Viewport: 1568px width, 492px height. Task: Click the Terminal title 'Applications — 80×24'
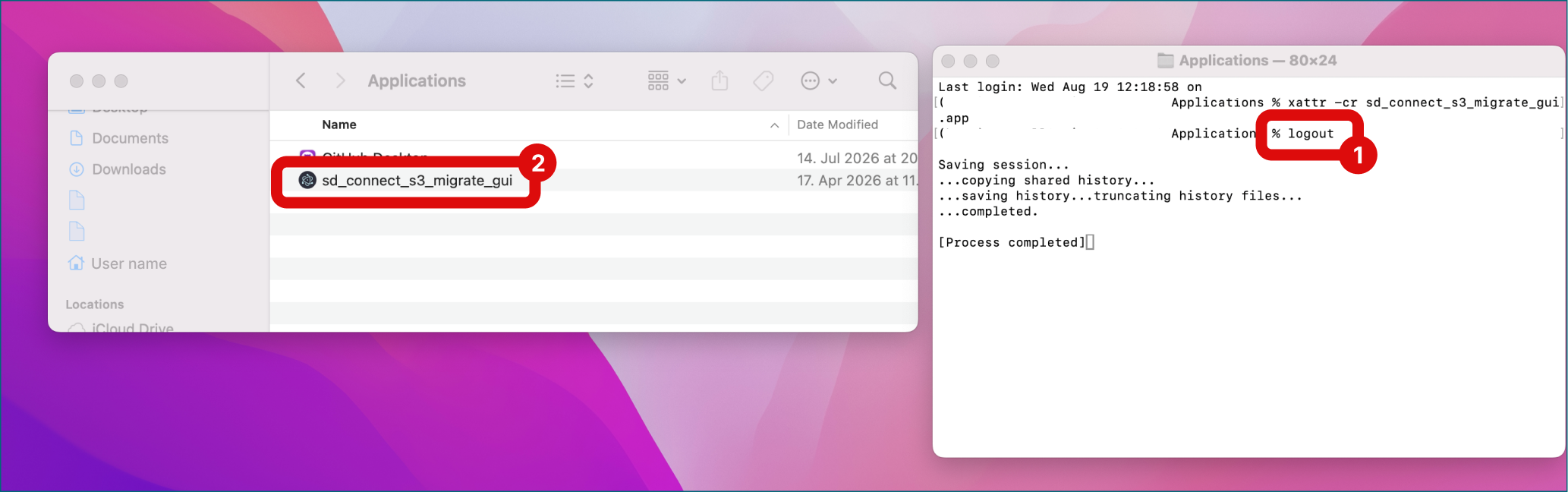(x=1258, y=61)
